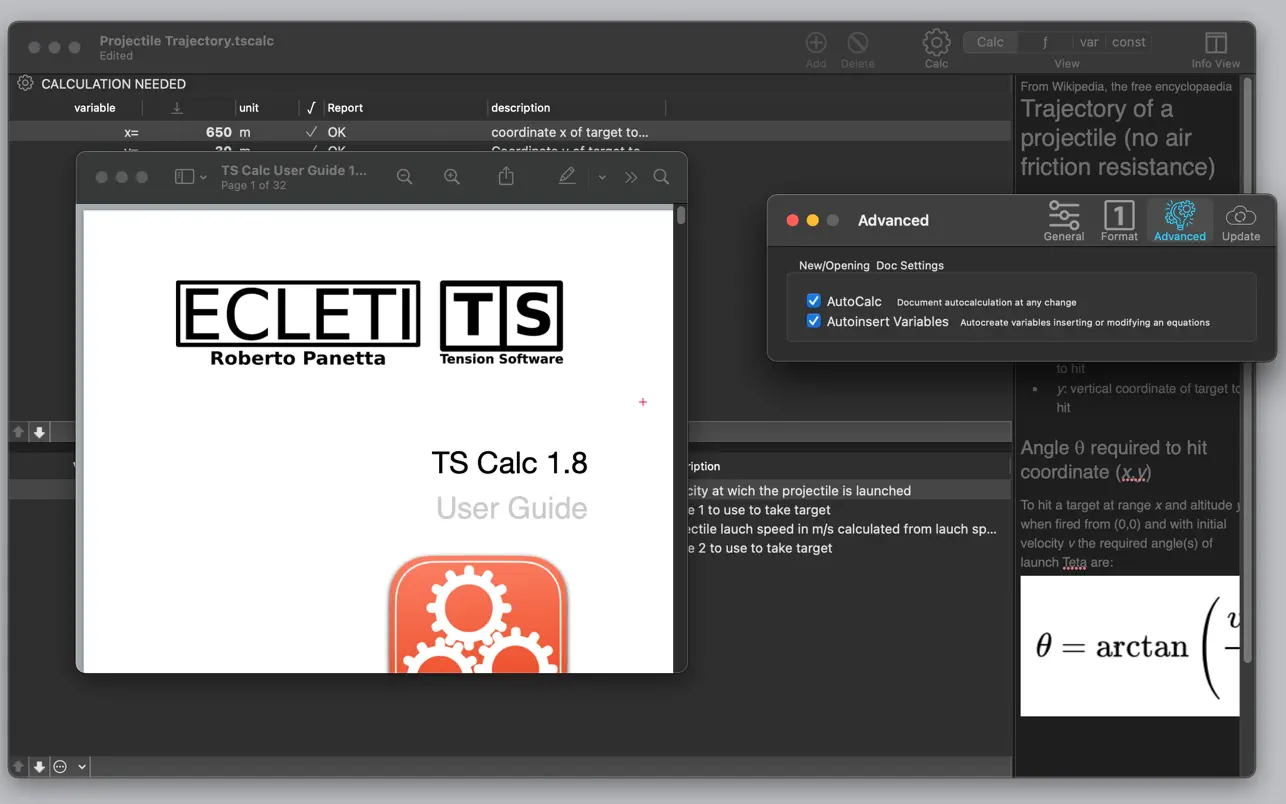Open search in the User Guide window

tap(661, 176)
